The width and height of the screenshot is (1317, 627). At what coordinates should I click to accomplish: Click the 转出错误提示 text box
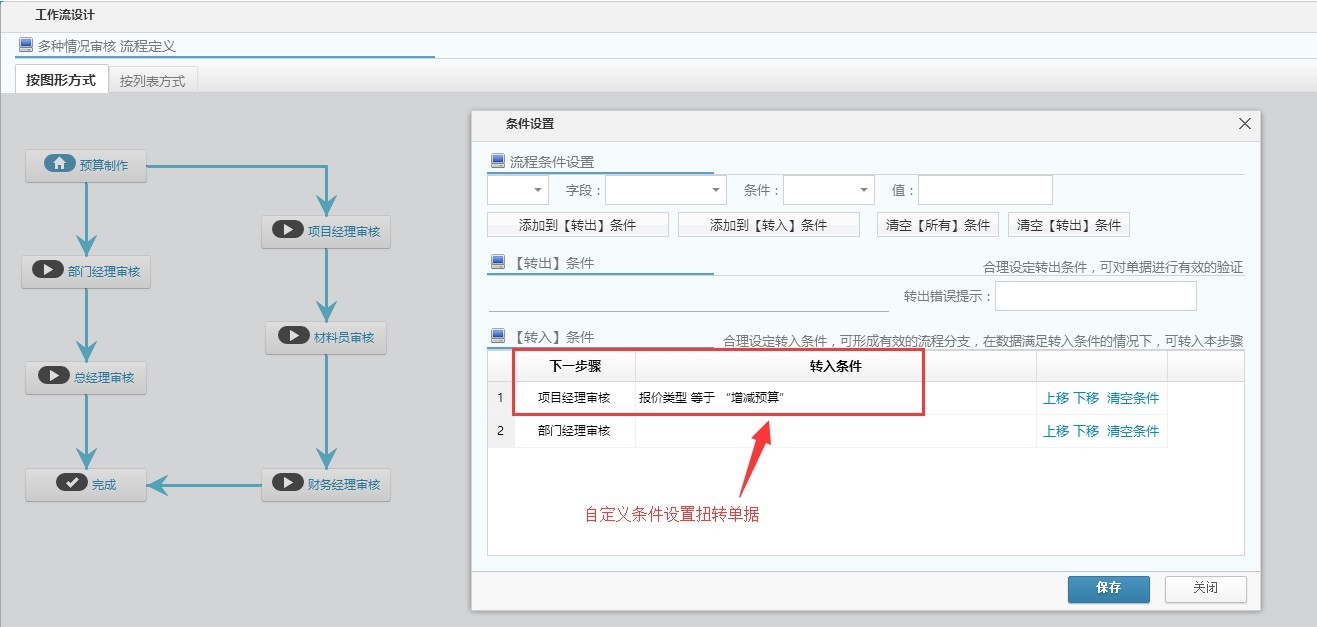(x=1095, y=296)
